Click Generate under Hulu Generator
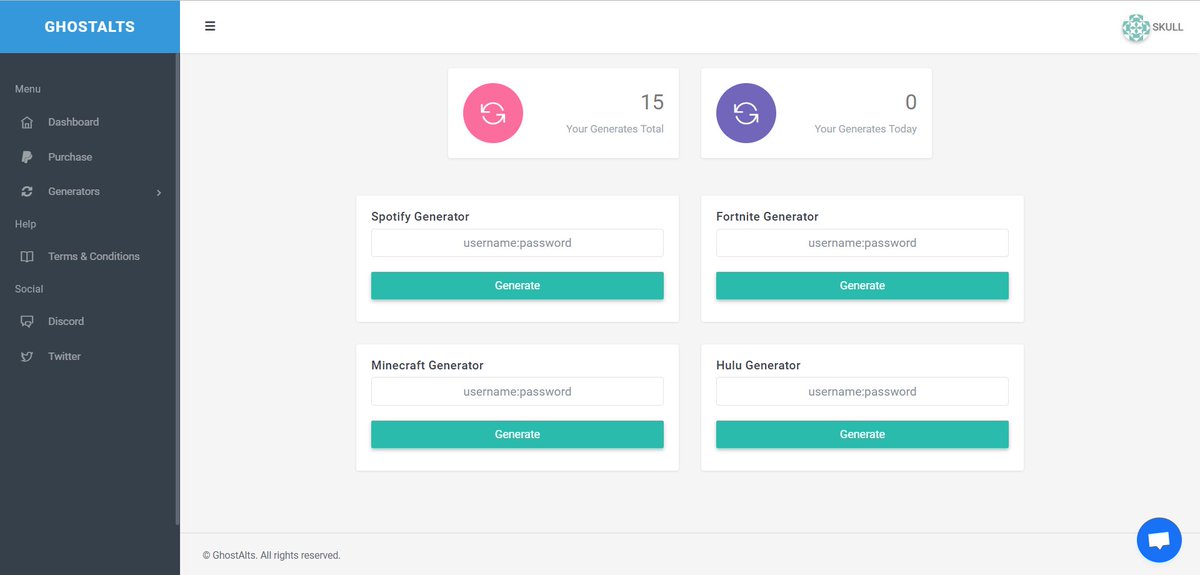The height and width of the screenshot is (575, 1200). tap(862, 434)
